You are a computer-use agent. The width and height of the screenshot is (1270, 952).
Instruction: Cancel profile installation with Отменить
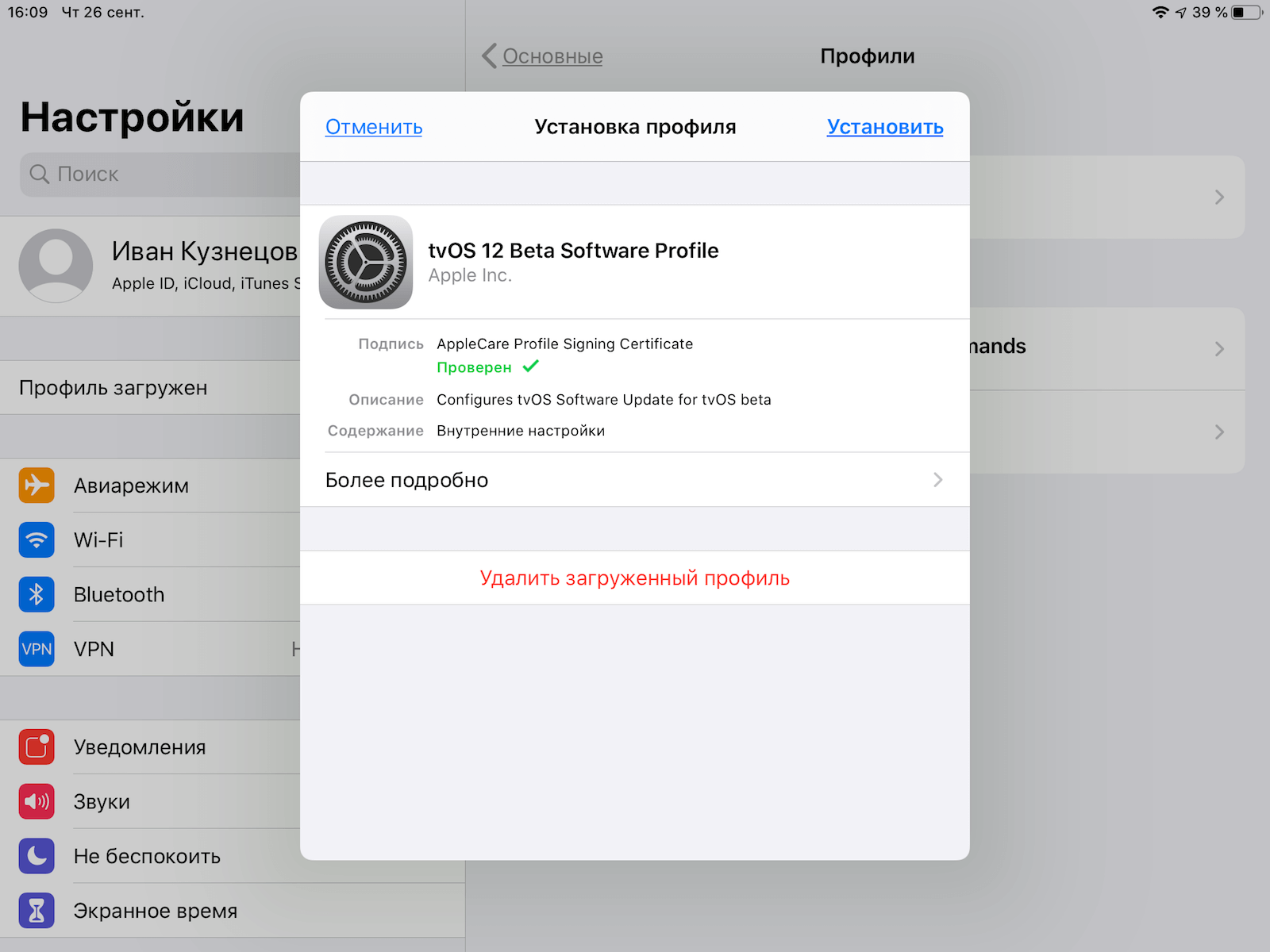pyautogui.click(x=374, y=127)
